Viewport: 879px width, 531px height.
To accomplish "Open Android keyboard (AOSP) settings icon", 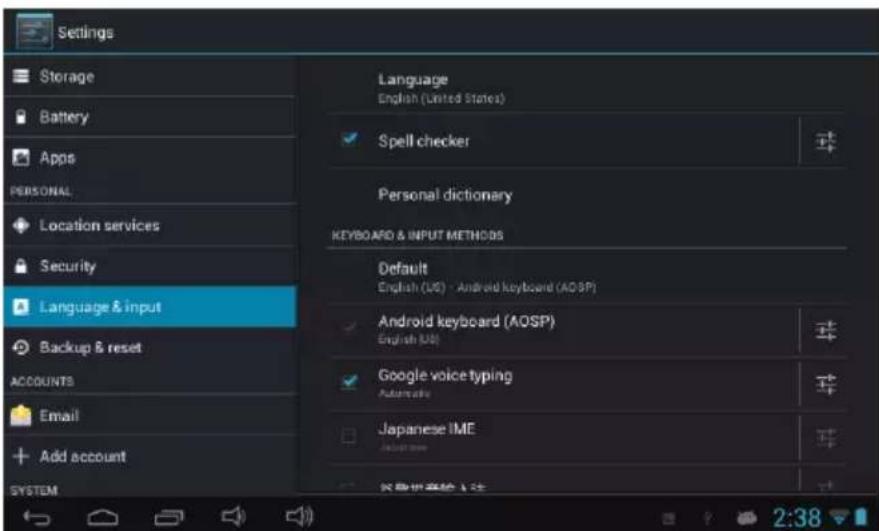I will (x=825, y=331).
